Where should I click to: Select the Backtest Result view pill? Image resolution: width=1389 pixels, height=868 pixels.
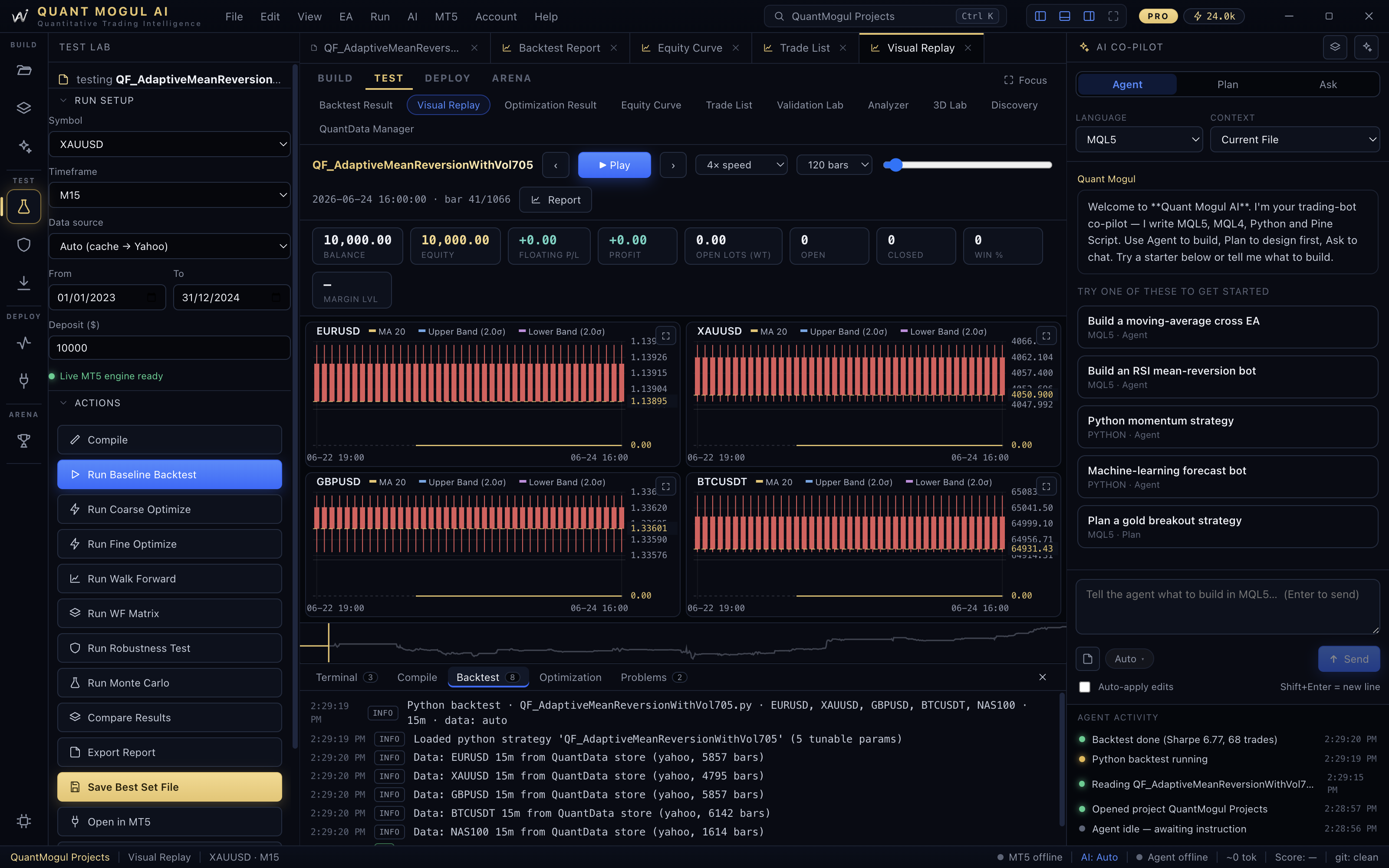point(356,105)
